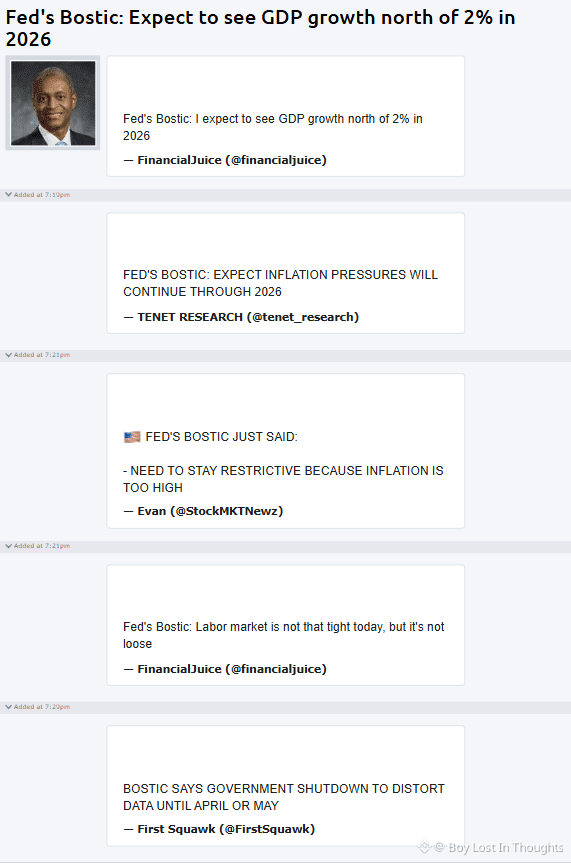The image size is (571, 863).
Task: Collapse the first "Added at 7:21pm" chevron
Action: [x=8, y=355]
